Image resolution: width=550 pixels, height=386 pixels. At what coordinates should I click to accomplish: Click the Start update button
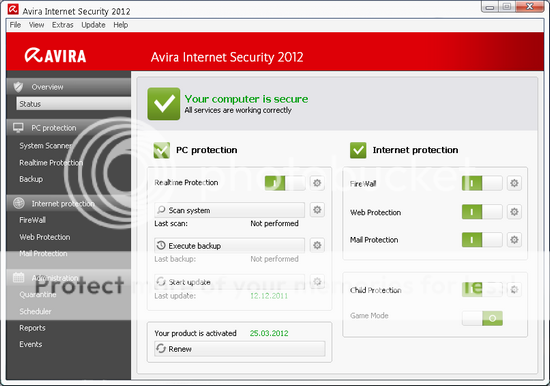229,282
